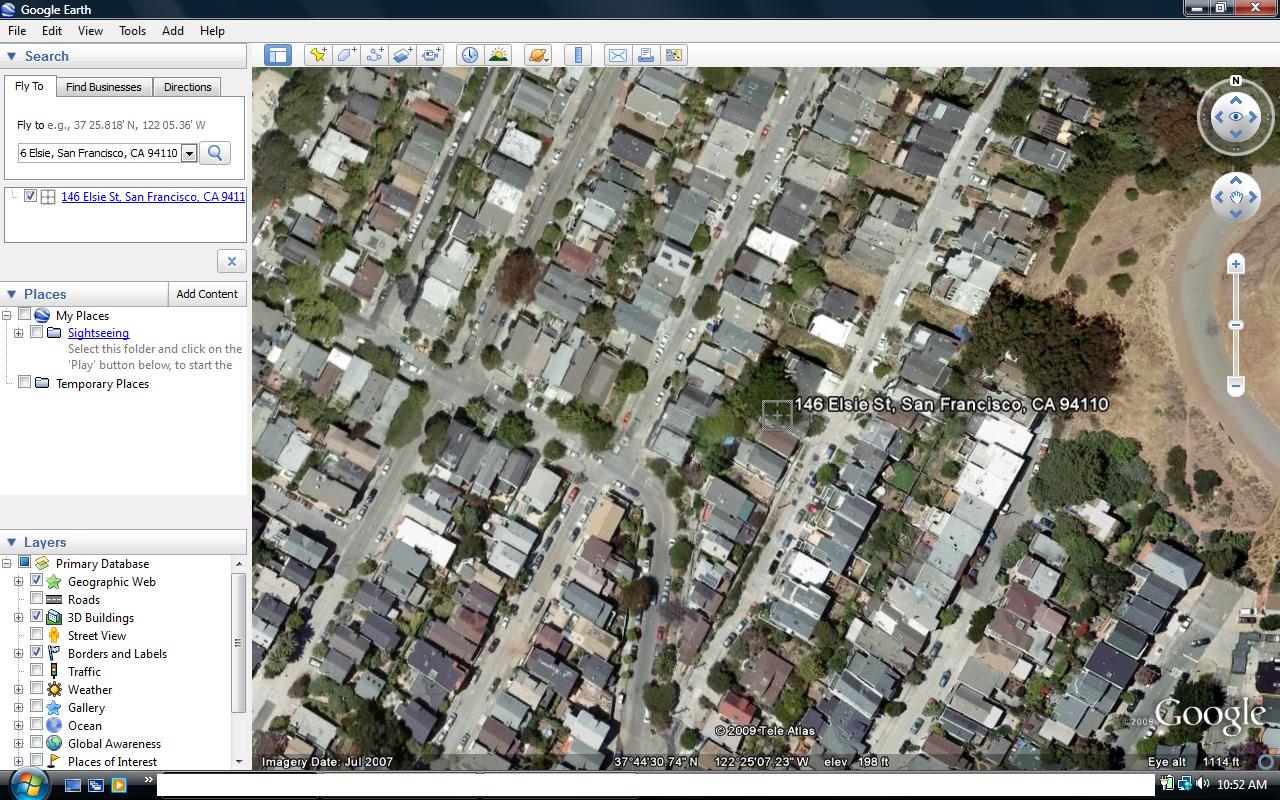Click the zoom out minus button

[x=1236, y=385]
